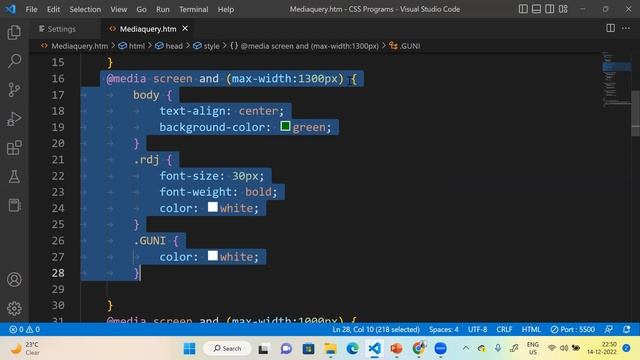
Task: Toggle the bottom panel layout icon
Action: (x=536, y=9)
